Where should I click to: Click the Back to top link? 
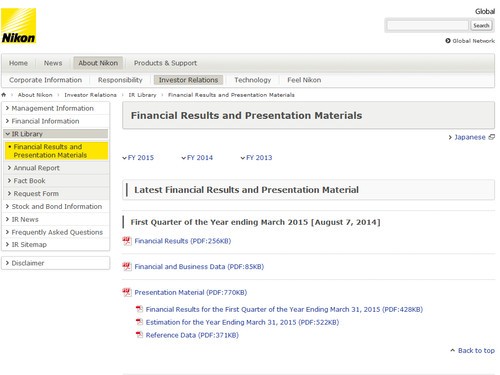[476, 350]
